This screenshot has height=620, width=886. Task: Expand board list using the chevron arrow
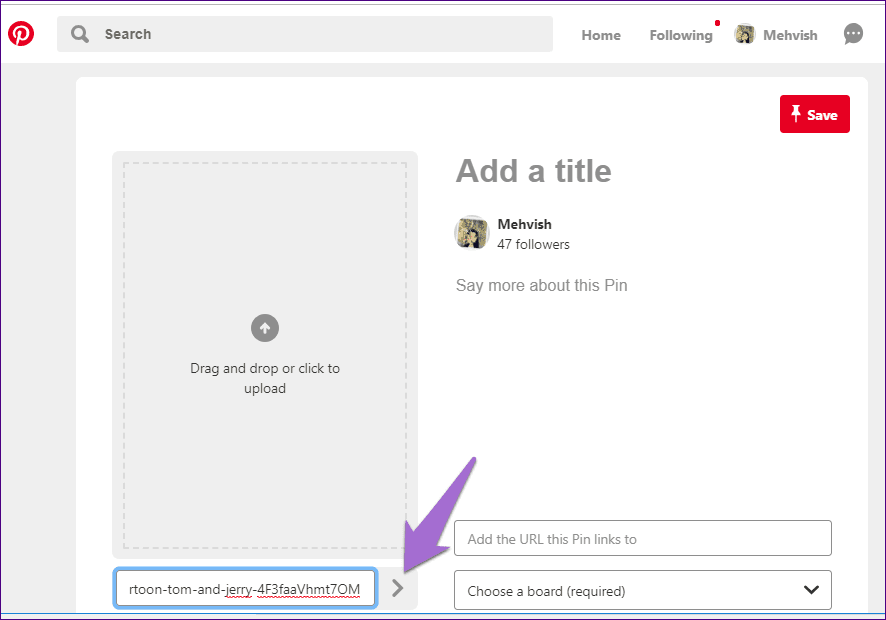click(811, 590)
